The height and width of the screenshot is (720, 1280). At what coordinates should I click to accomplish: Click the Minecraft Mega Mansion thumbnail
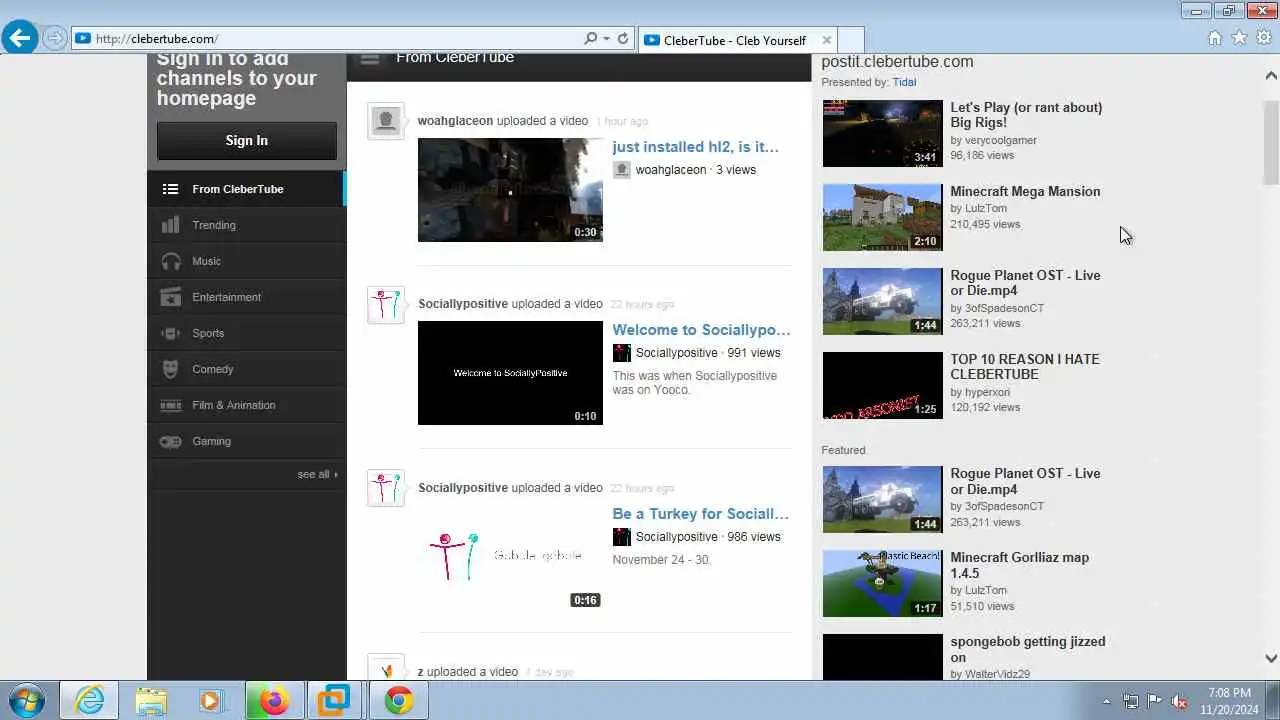click(x=883, y=217)
